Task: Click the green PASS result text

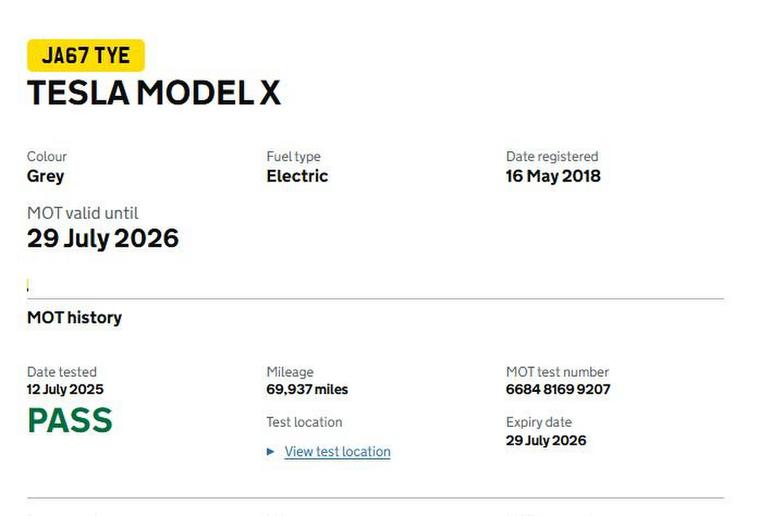Action: 70,421
